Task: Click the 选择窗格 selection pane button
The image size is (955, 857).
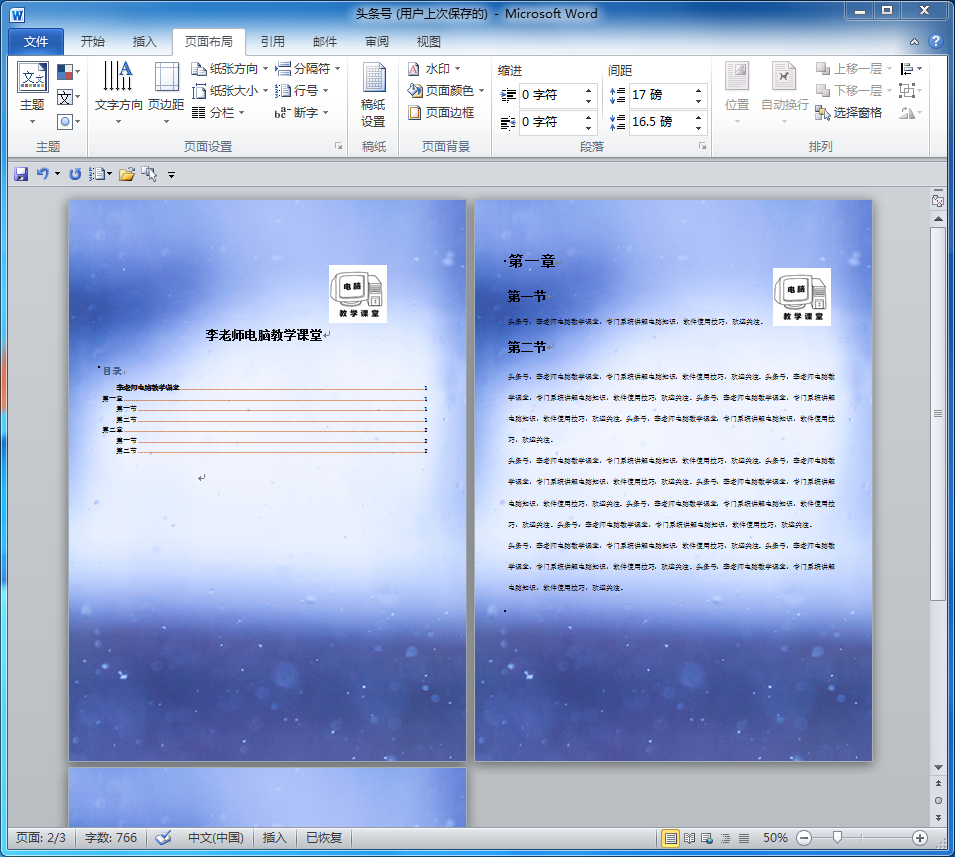Action: tap(849, 113)
